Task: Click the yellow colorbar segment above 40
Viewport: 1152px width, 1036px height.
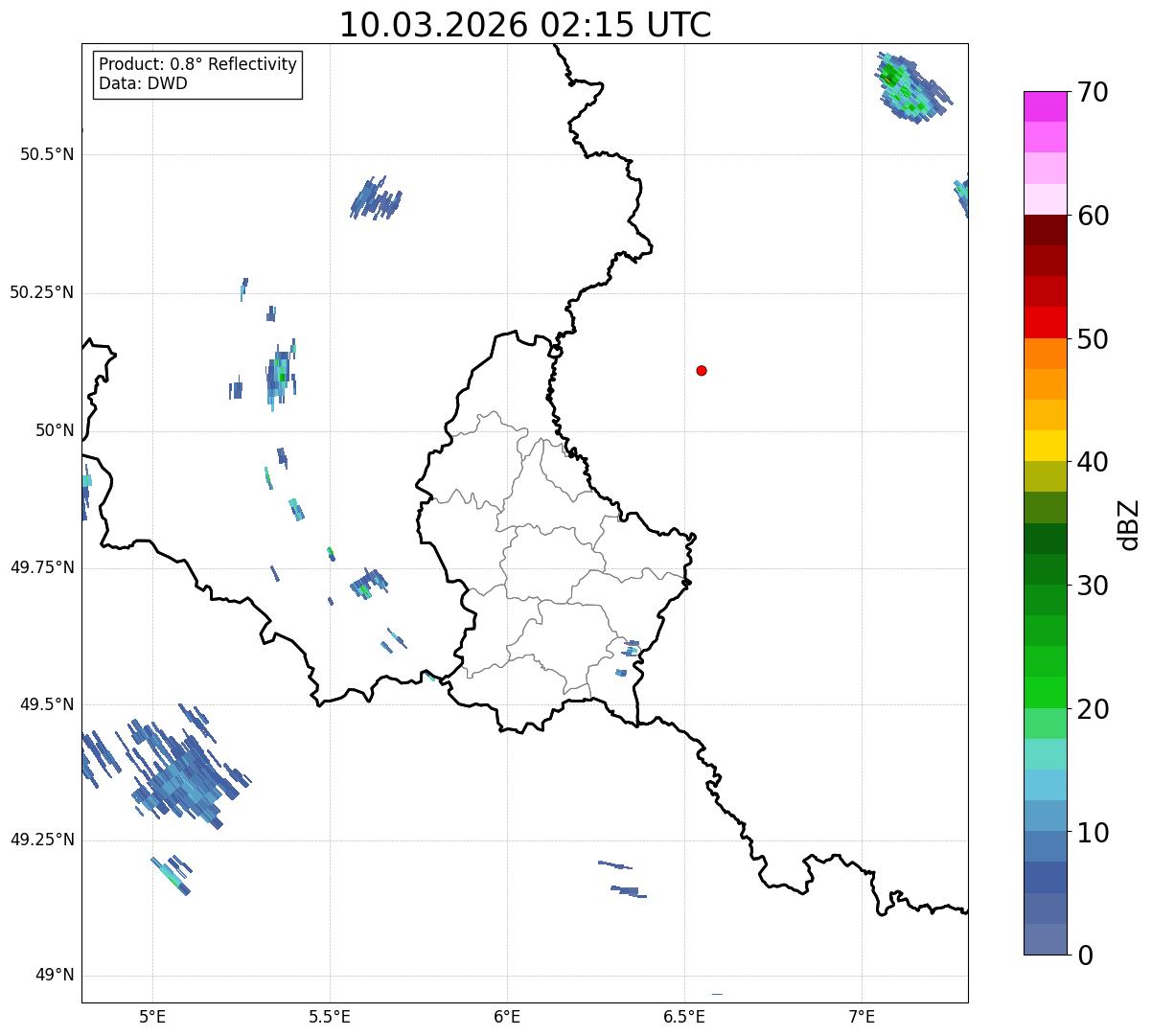Action: click(1045, 446)
